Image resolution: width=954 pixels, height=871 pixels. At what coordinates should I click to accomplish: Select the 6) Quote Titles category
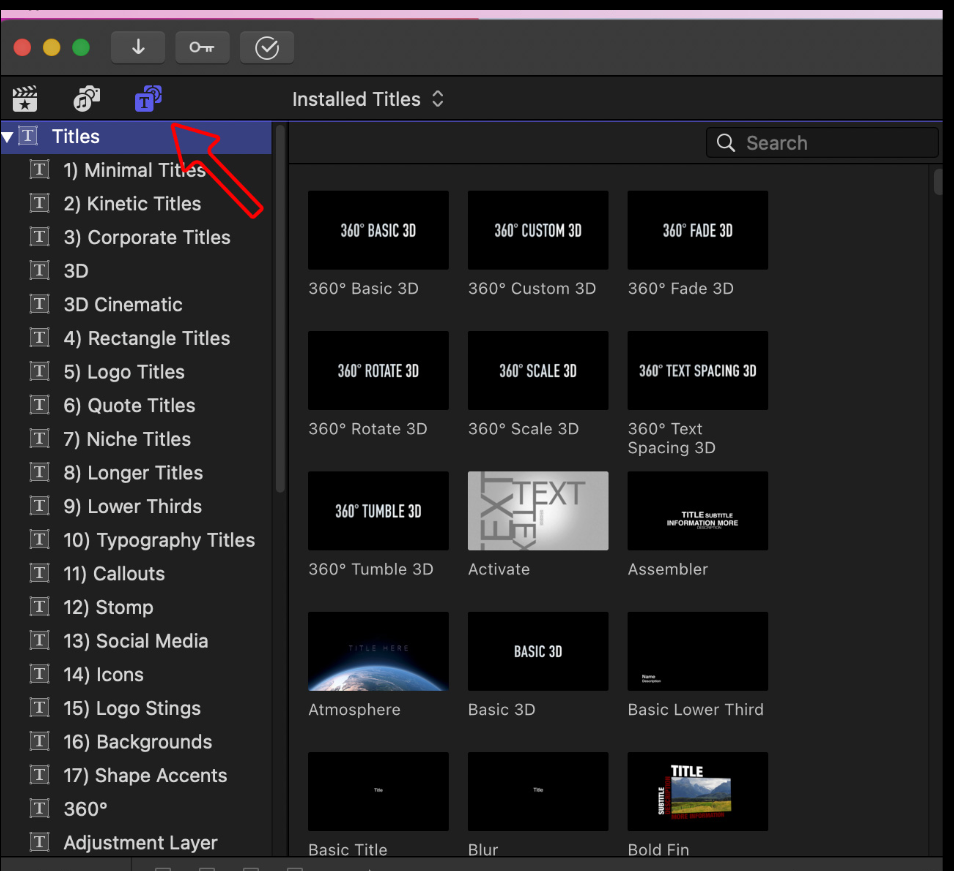136,406
